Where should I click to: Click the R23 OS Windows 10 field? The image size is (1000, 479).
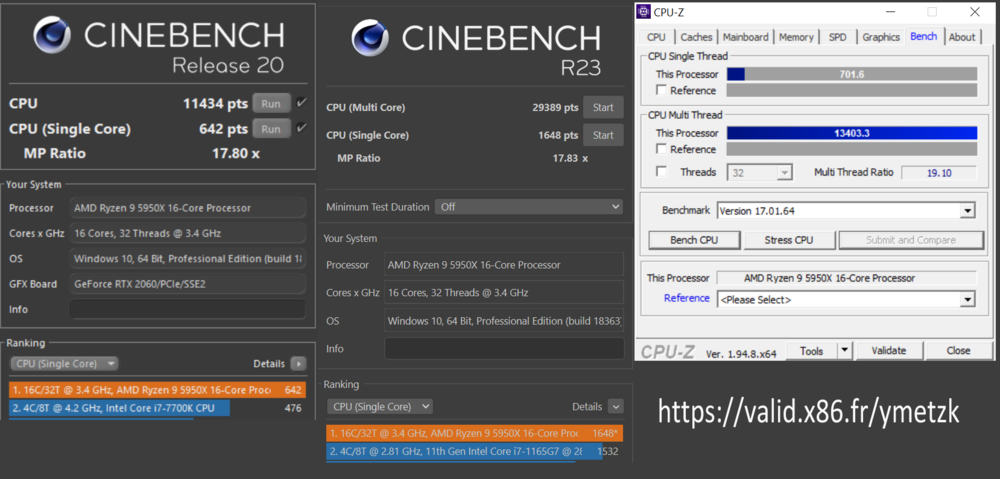click(504, 320)
